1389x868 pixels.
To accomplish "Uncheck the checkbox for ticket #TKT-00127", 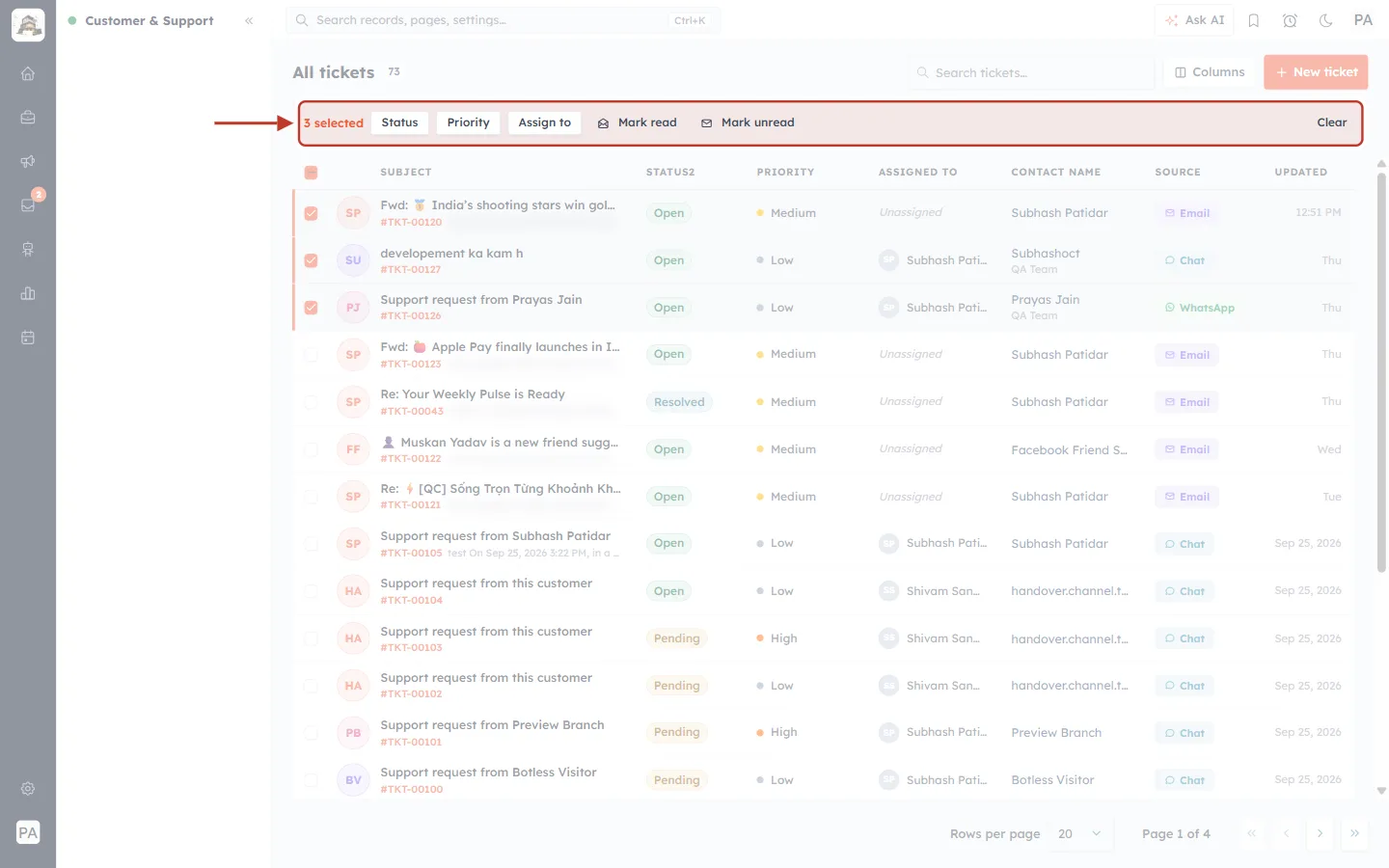I will 311,260.
